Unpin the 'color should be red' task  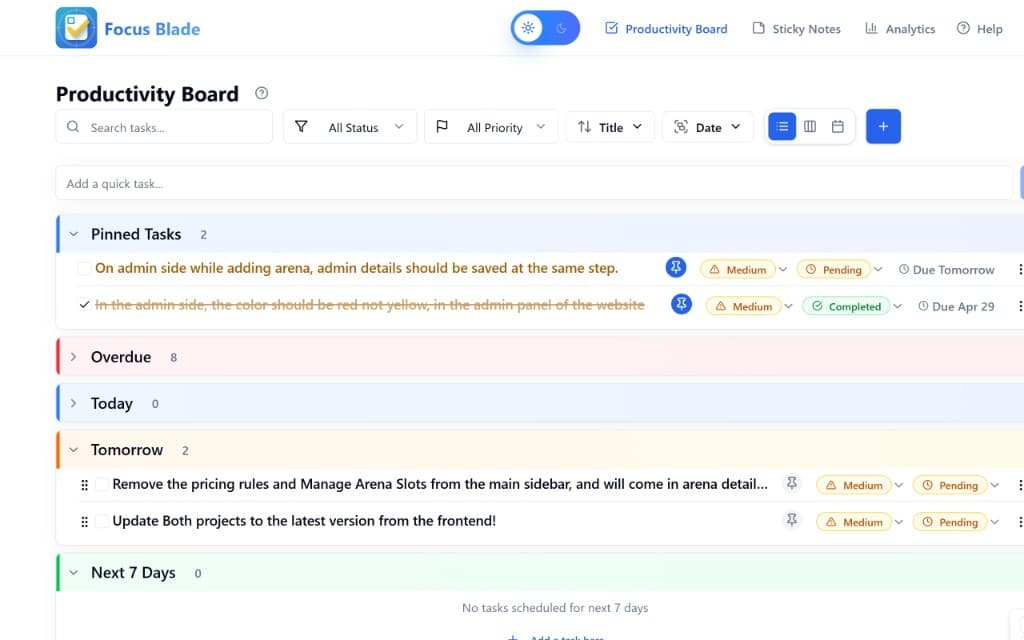[681, 304]
